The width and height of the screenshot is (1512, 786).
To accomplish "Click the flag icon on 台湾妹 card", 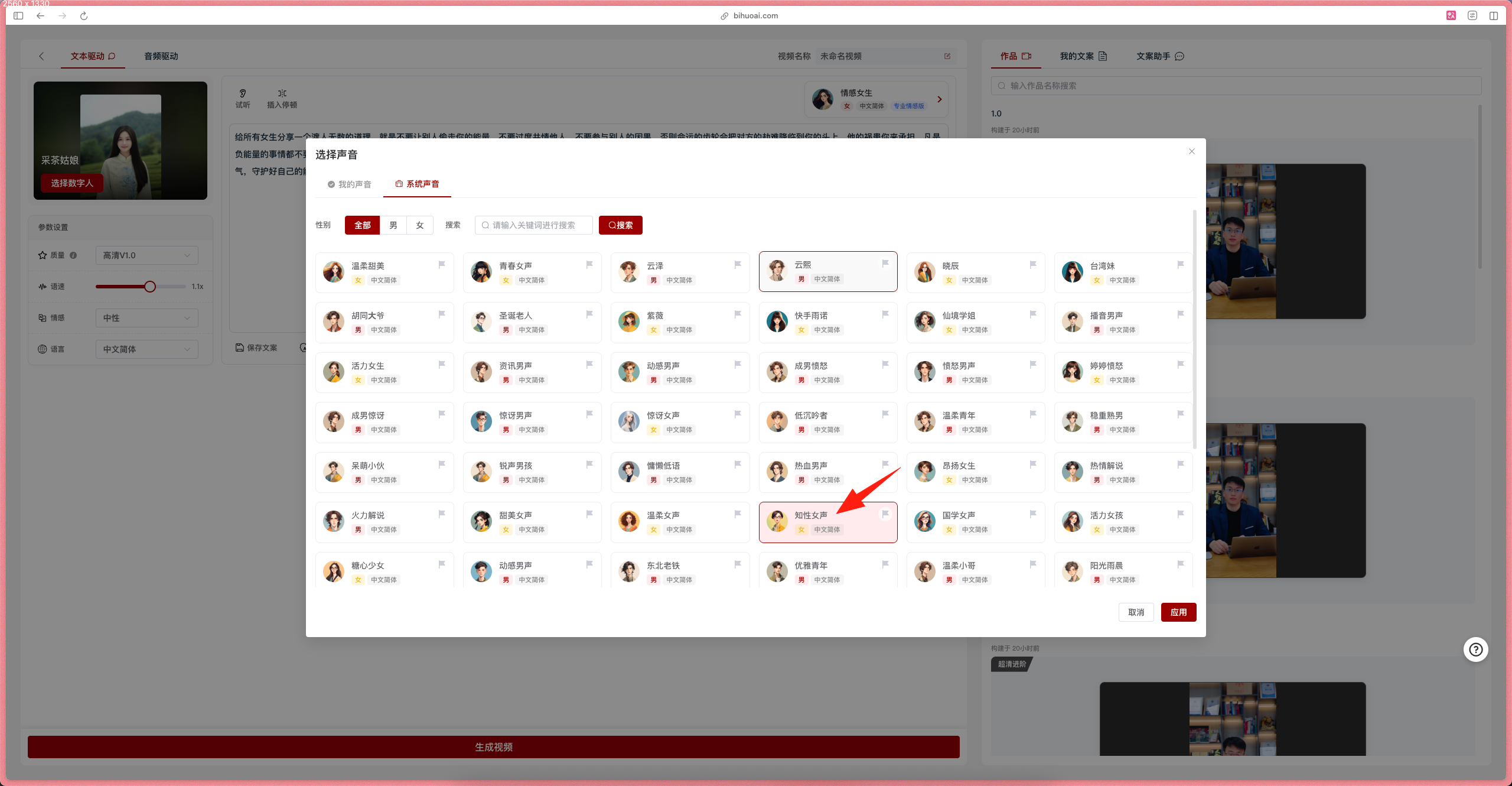I will (1181, 264).
